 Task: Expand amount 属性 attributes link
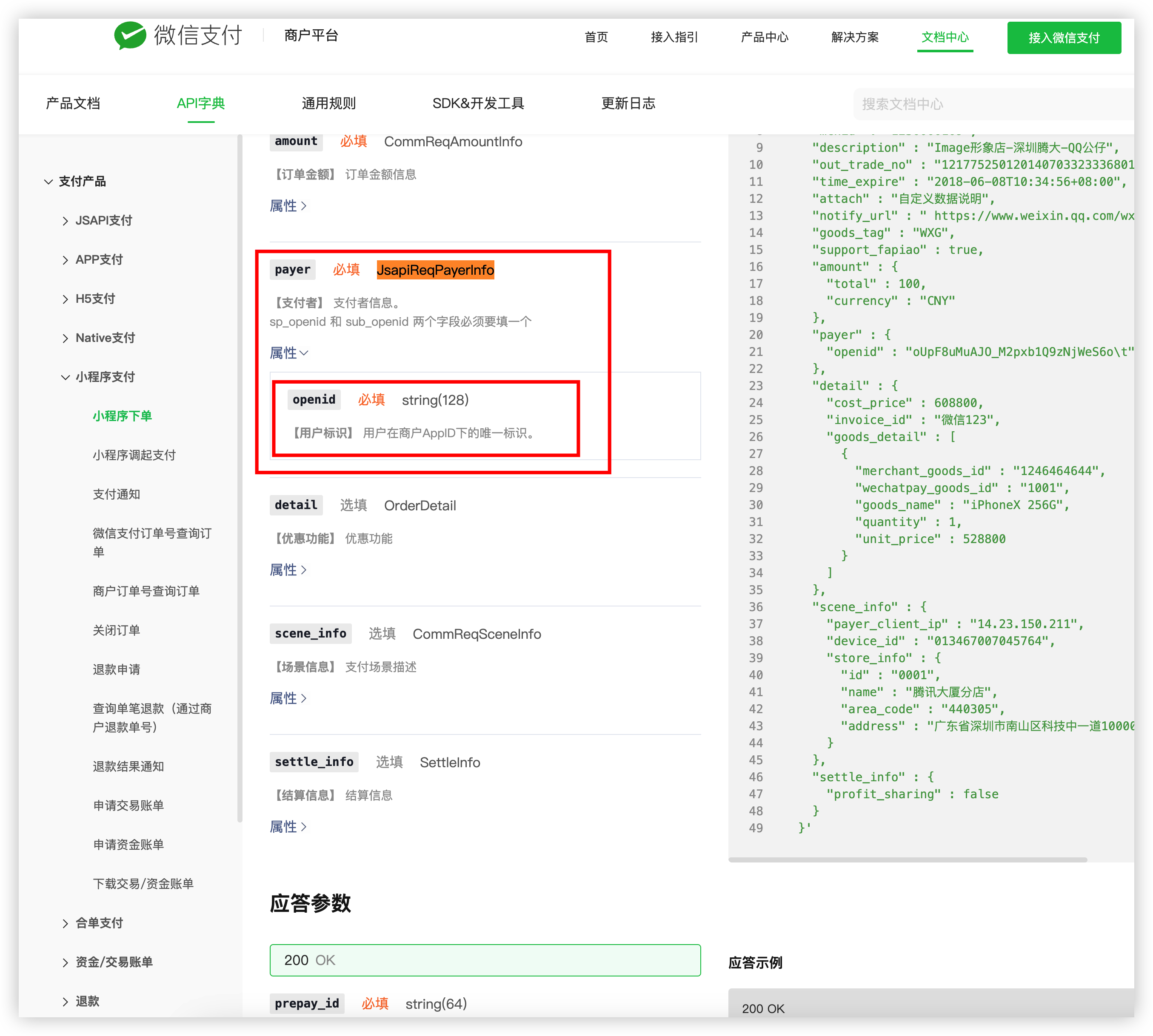click(x=288, y=206)
